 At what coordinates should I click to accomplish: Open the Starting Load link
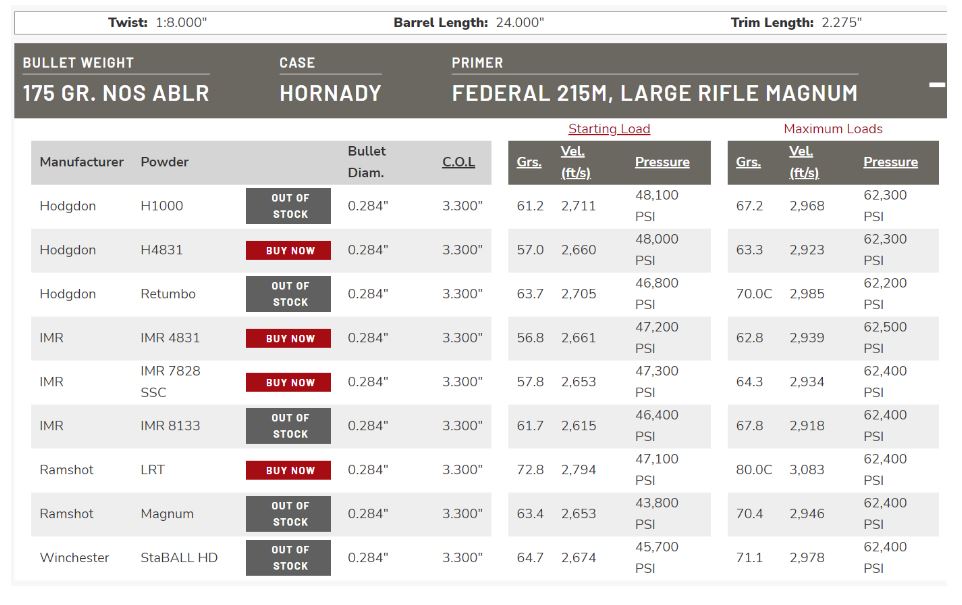click(x=609, y=129)
